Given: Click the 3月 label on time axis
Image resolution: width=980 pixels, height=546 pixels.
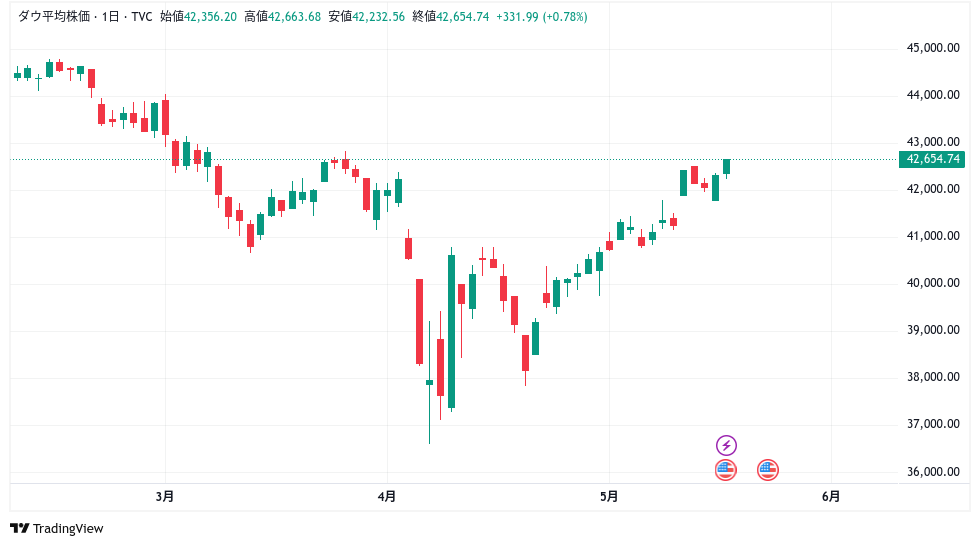Looking at the screenshot, I should (x=166, y=496).
